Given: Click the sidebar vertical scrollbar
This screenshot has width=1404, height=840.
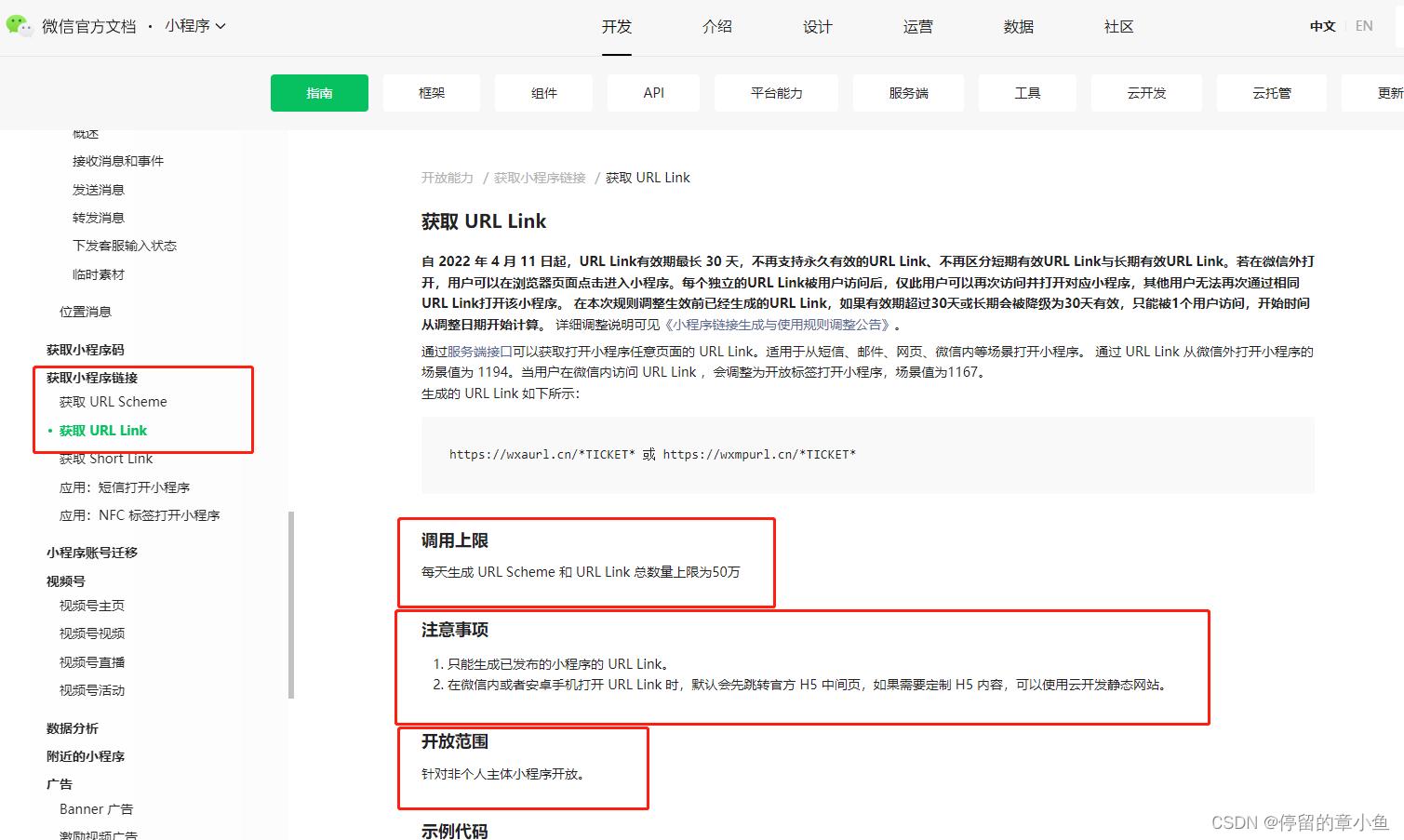Looking at the screenshot, I should 291,605.
